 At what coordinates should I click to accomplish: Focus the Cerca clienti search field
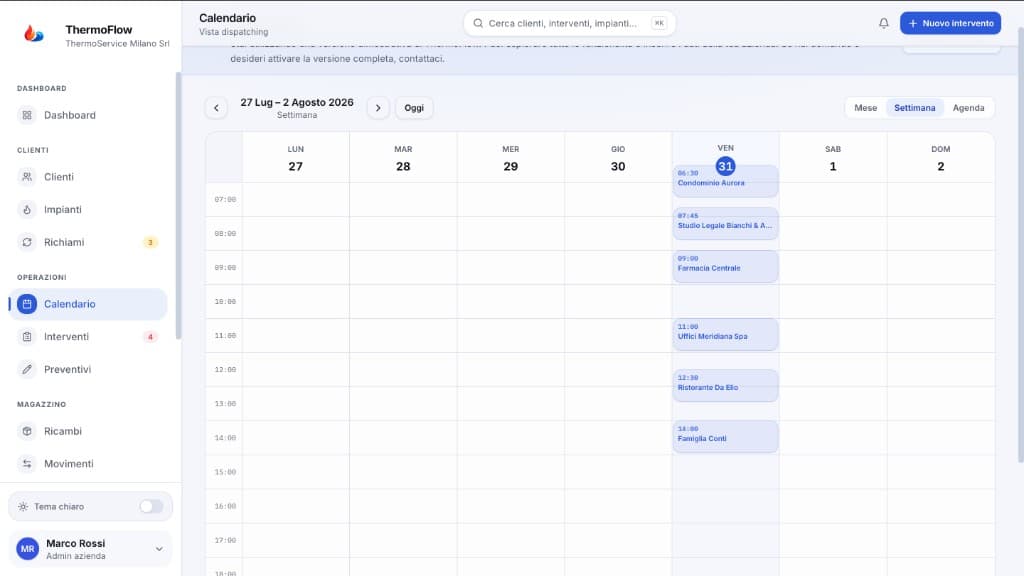point(569,24)
